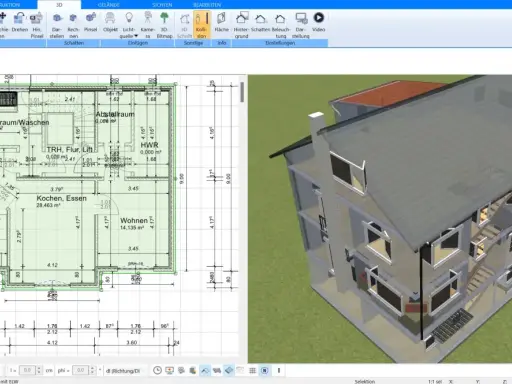Open the Fläche info tool
Screen dimensions: 512x384
click(x=222, y=23)
